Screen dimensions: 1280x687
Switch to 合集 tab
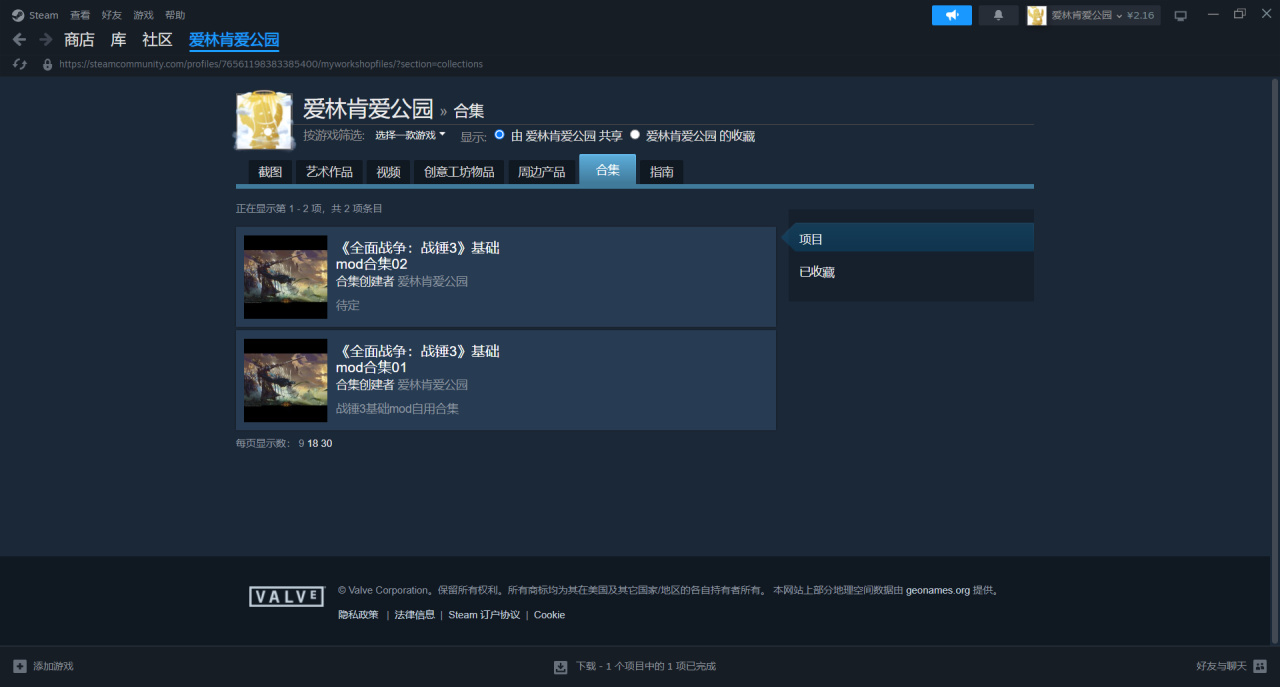608,170
